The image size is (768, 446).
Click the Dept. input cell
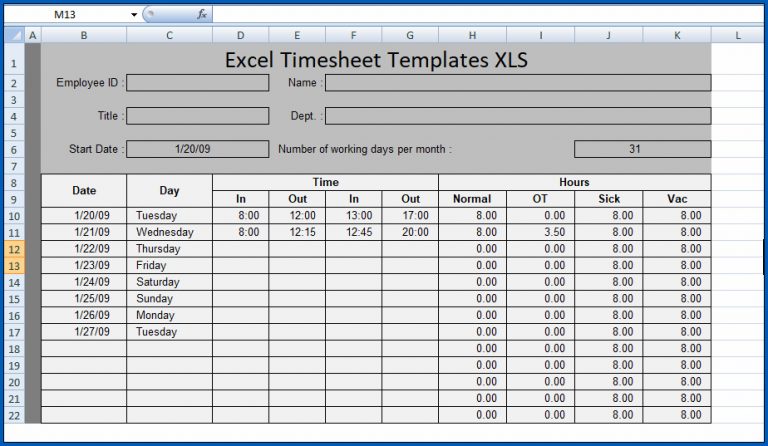coord(517,116)
